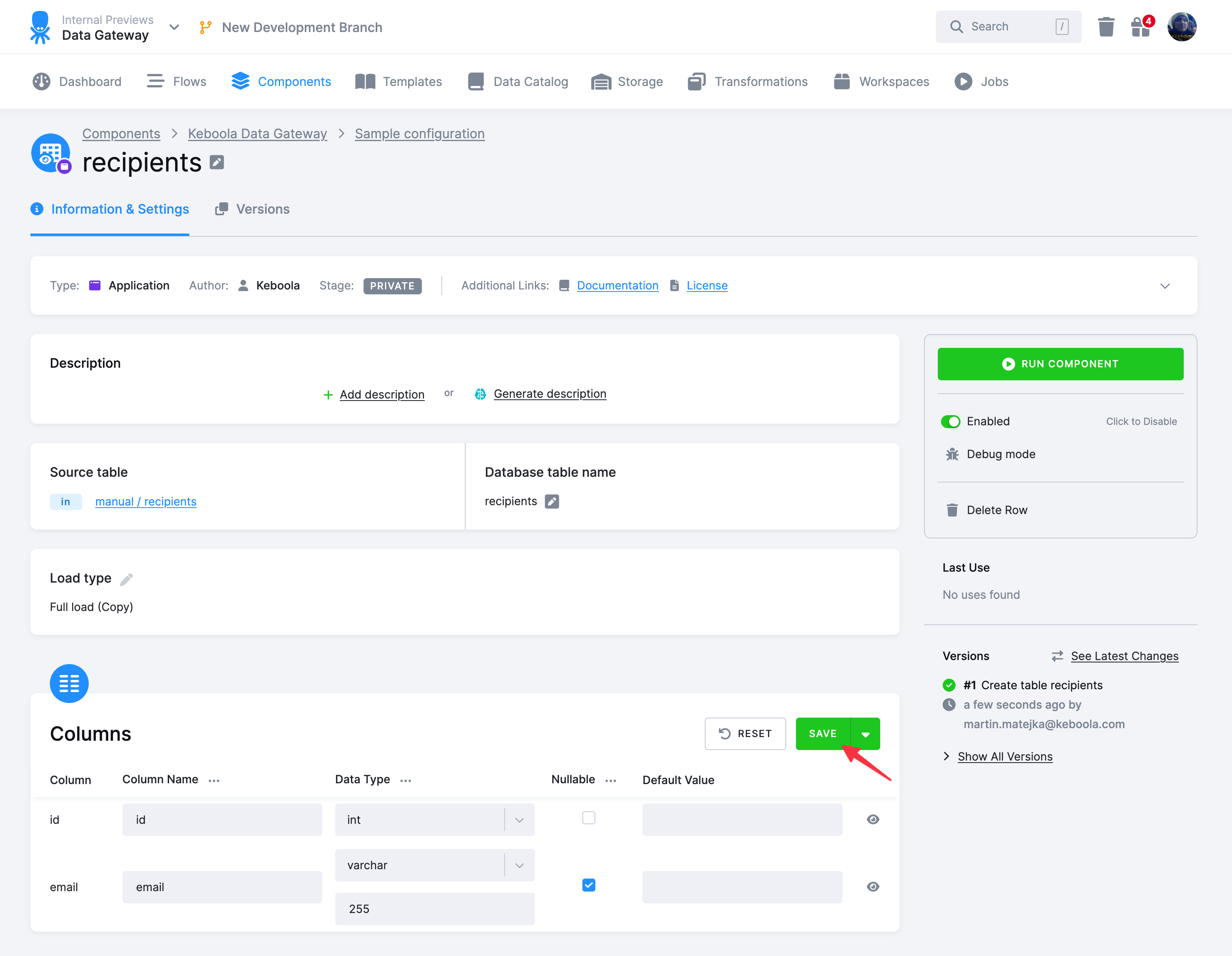
Task: Click the branch icon beside New Development Branch
Action: pos(204,26)
